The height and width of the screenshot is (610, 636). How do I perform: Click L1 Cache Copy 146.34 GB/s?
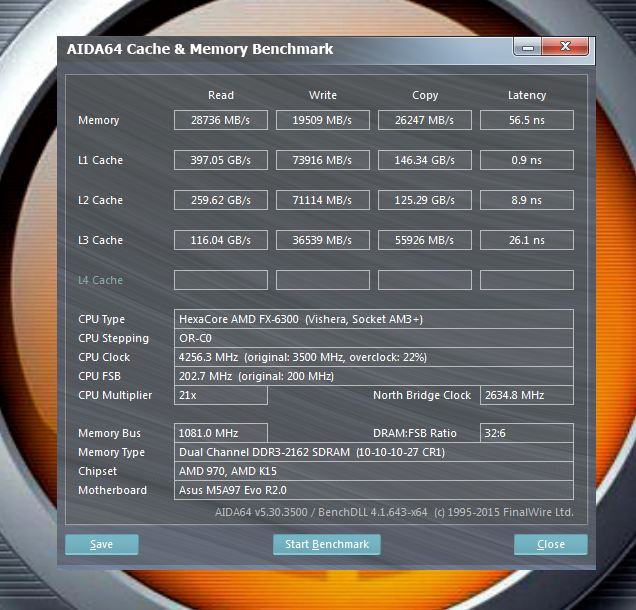425,160
